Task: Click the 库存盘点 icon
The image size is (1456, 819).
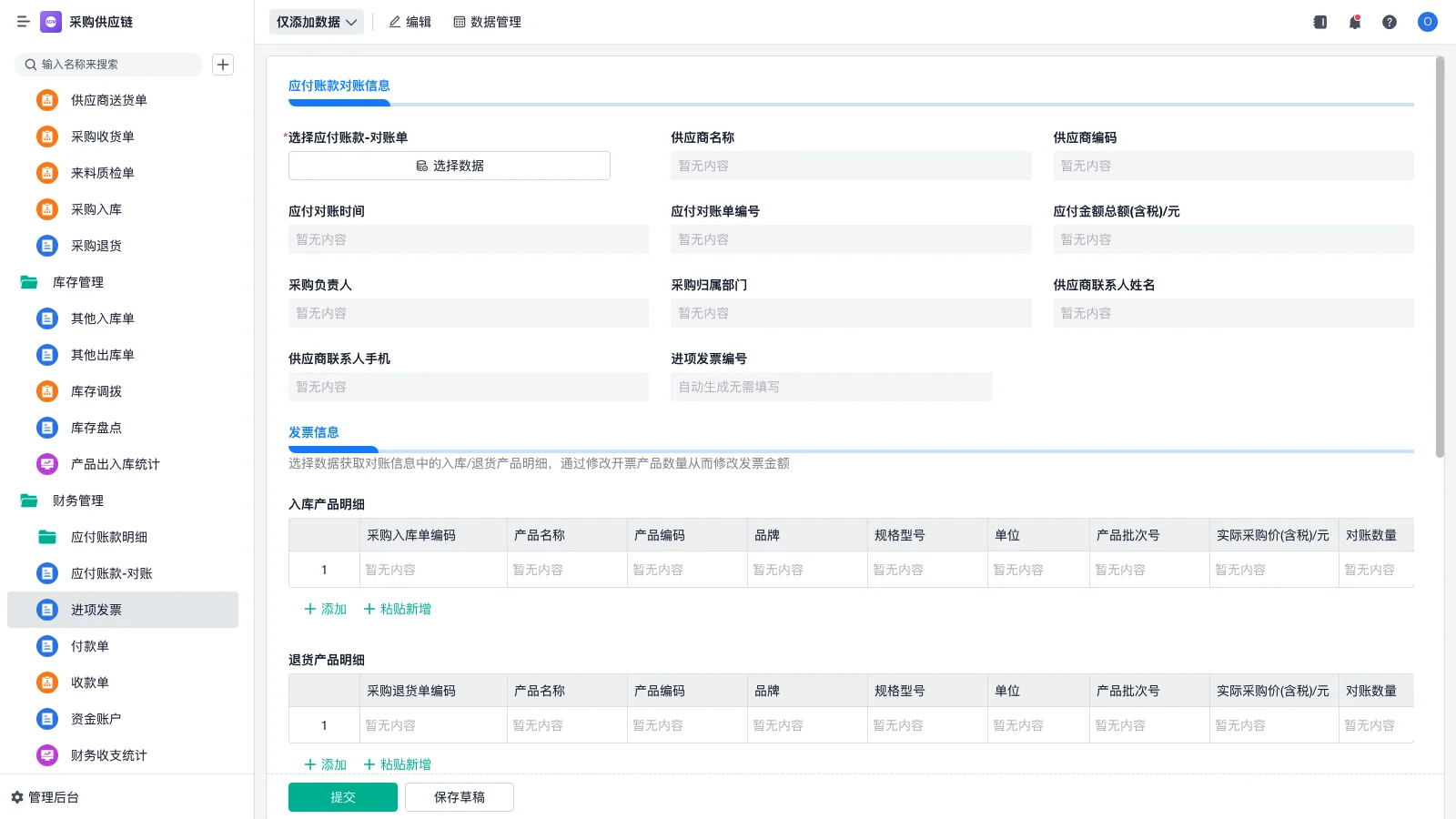Action: point(46,428)
